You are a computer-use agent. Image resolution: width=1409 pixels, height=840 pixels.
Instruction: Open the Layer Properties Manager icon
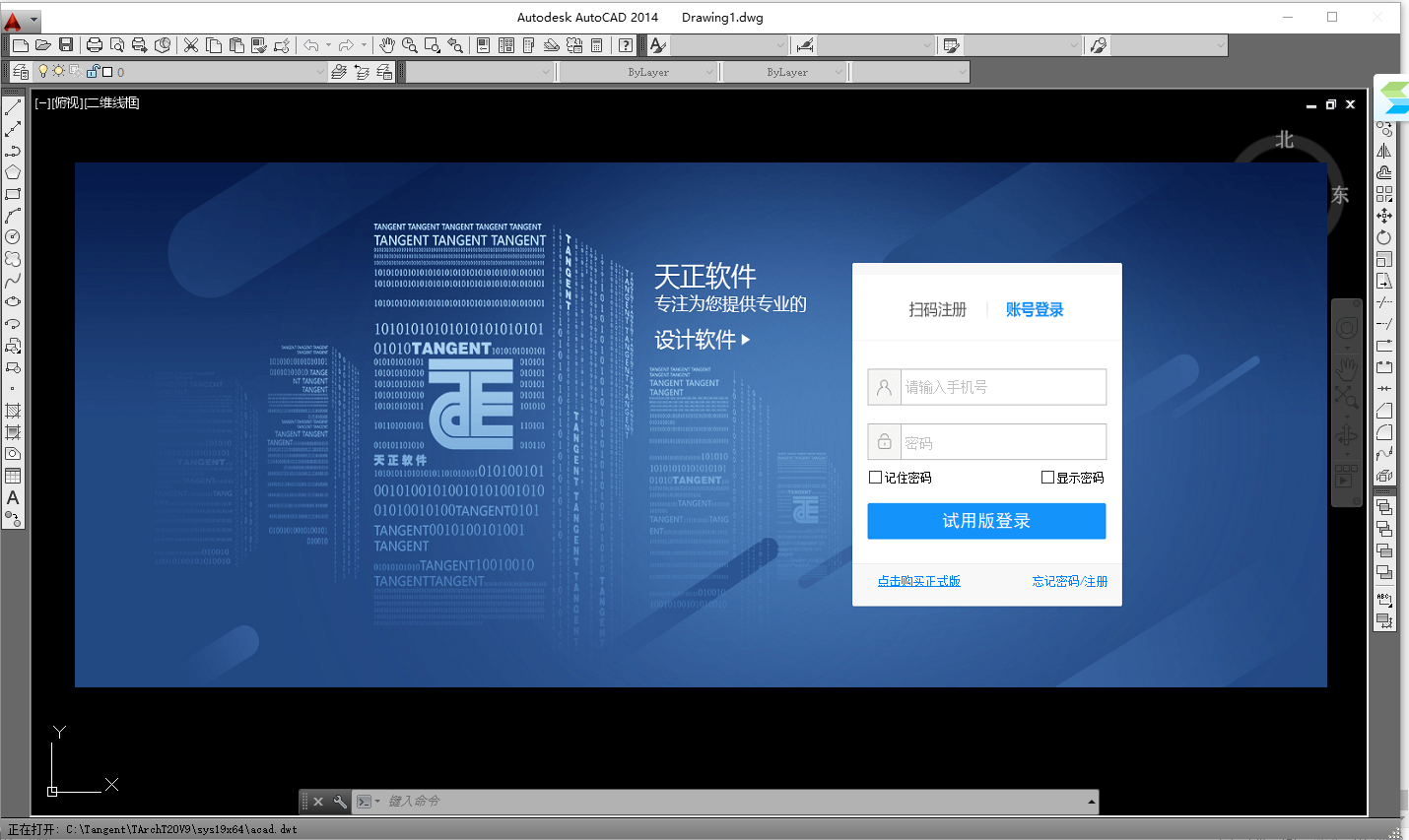[x=21, y=72]
